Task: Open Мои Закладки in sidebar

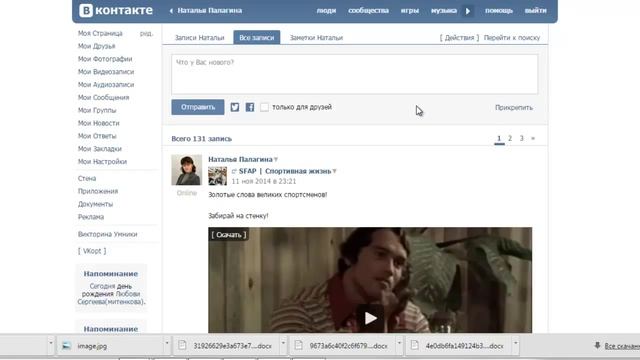Action: (100, 149)
